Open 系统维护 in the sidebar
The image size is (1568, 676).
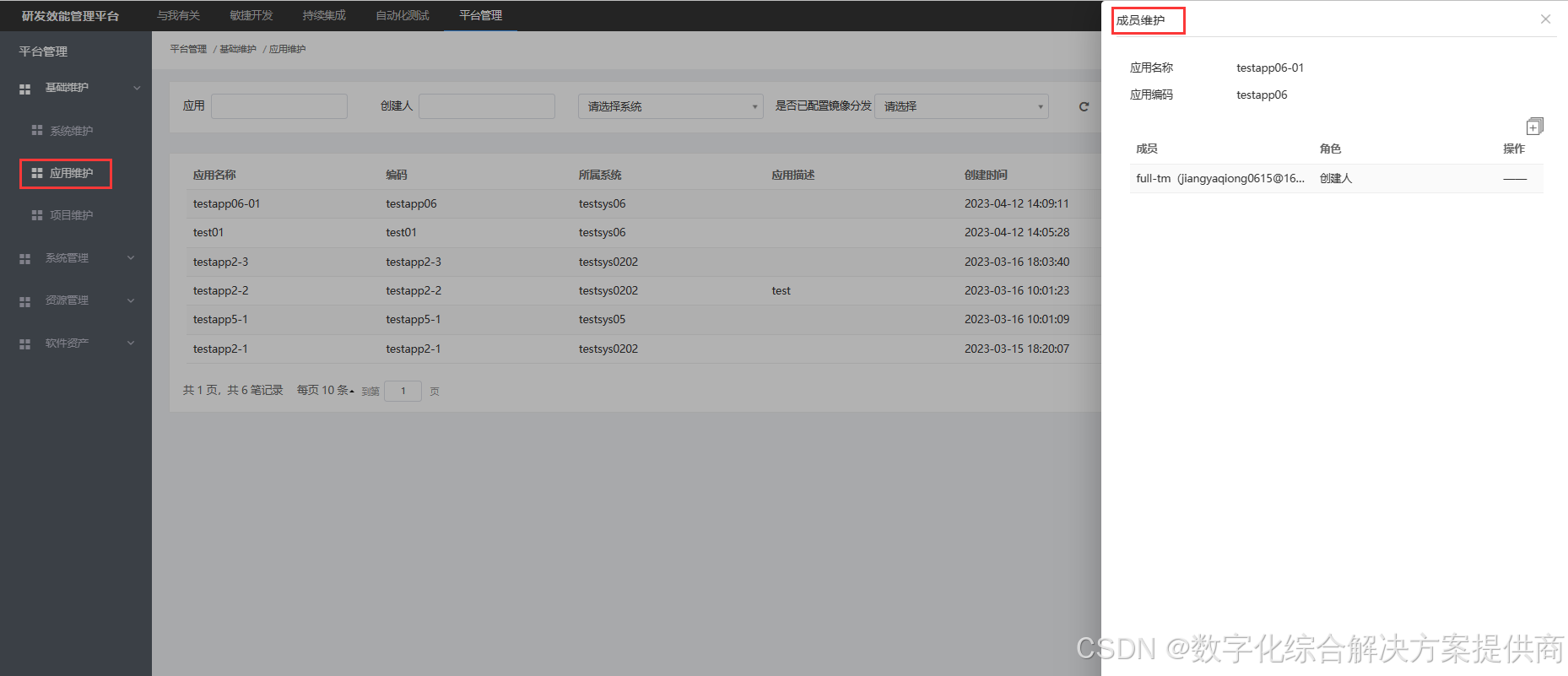[72, 131]
